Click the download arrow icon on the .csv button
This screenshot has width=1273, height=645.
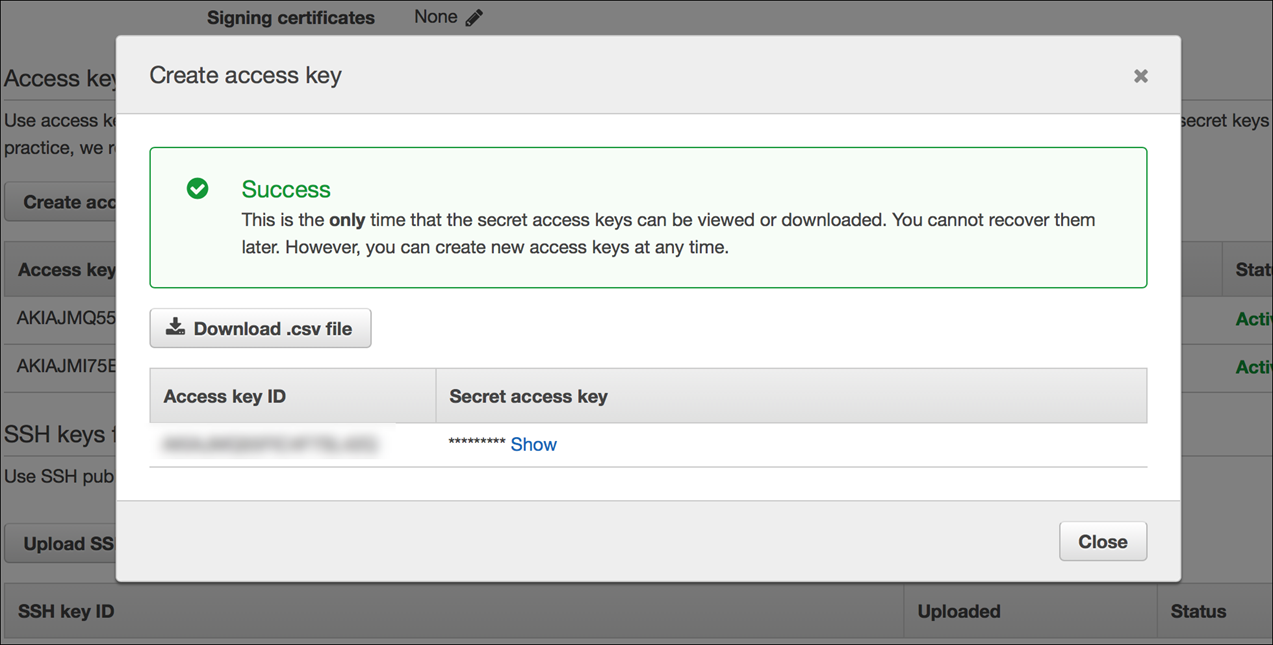click(x=176, y=327)
